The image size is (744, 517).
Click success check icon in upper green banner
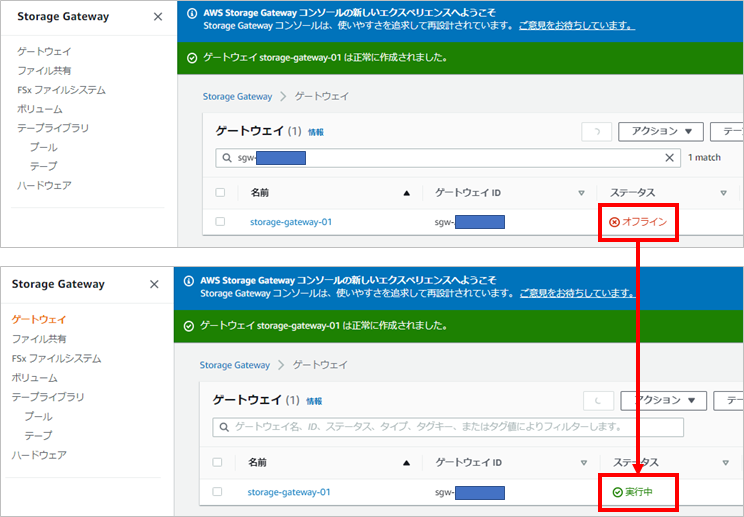(192, 58)
